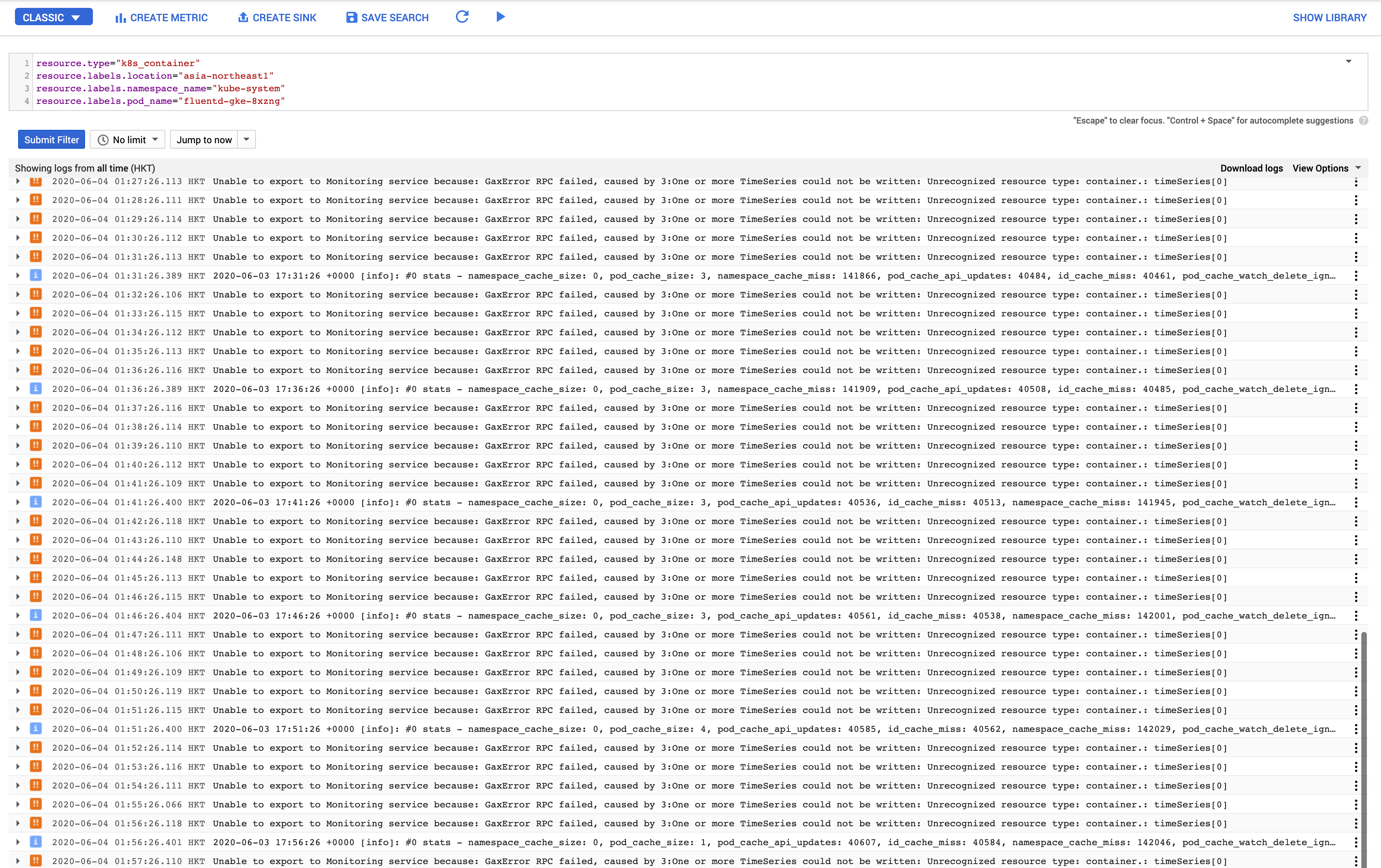The width and height of the screenshot is (1381, 868).
Task: Open three-dot menu for 01:44:26.148 entry
Action: tap(1356, 559)
